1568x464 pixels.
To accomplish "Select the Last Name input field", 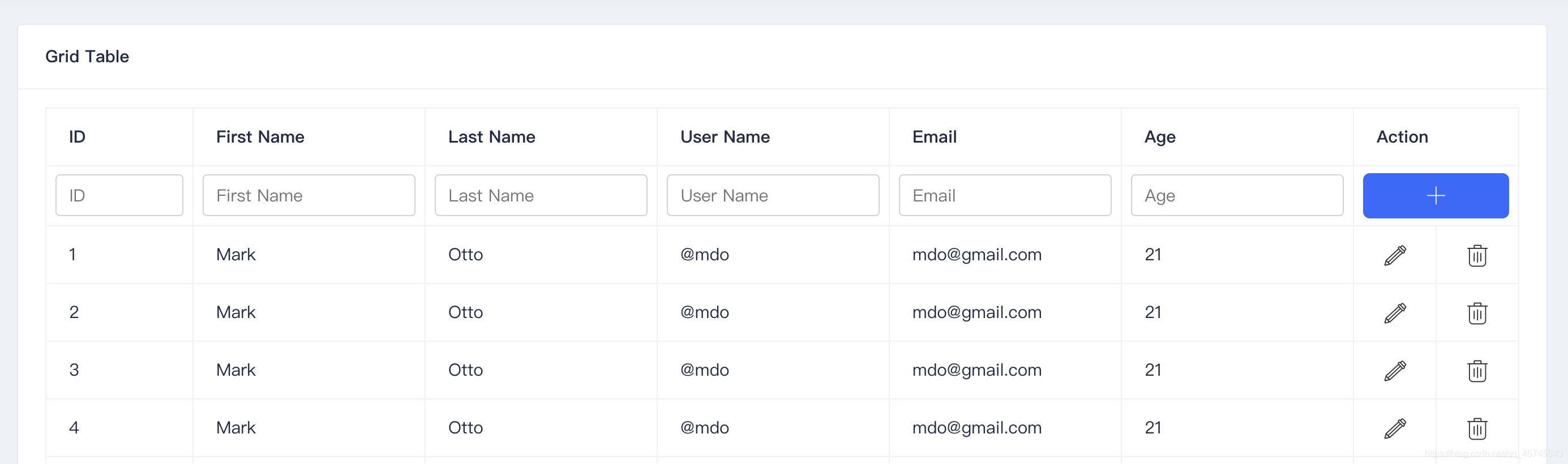I will click(x=541, y=196).
